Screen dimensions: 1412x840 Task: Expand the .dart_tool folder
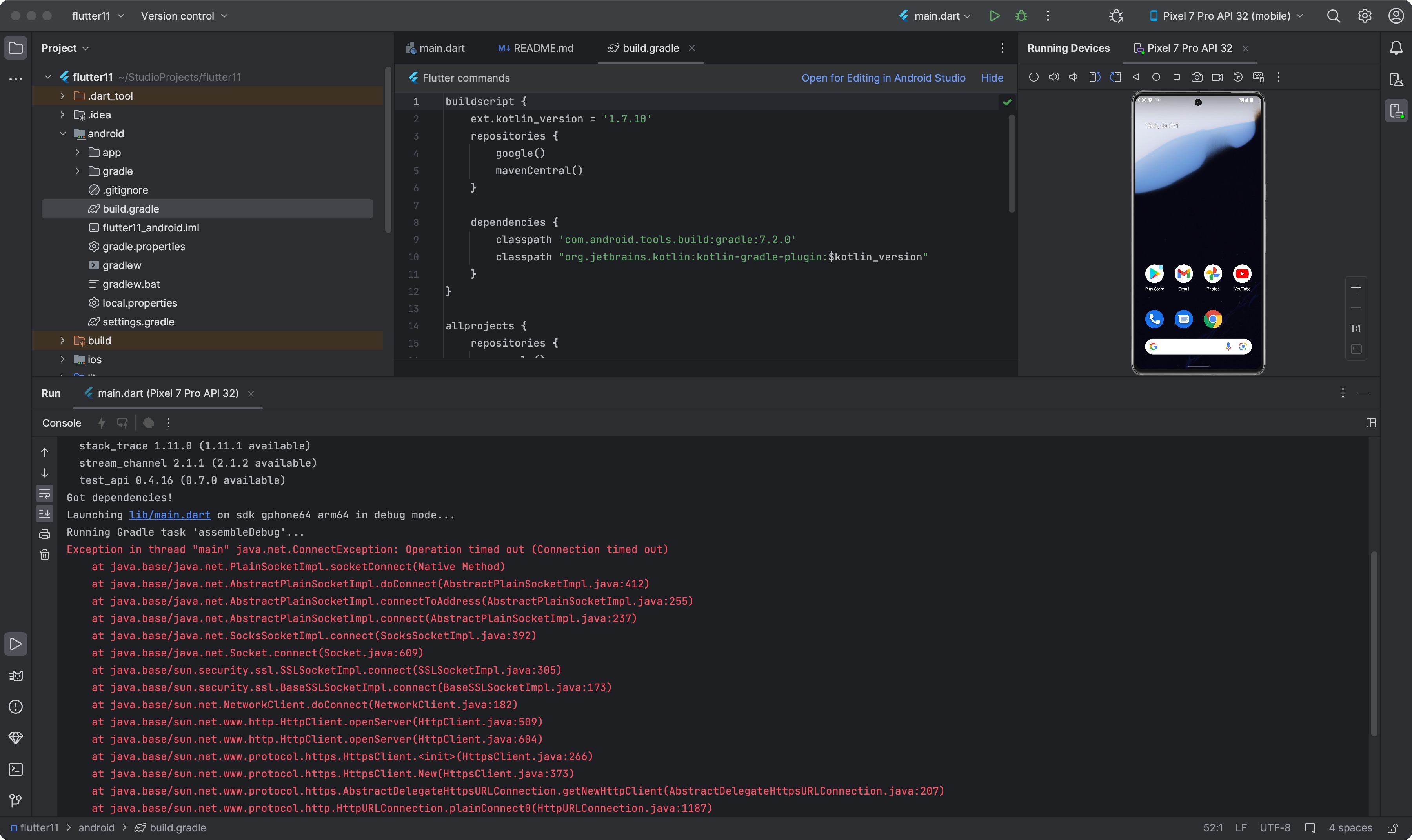pyautogui.click(x=62, y=96)
